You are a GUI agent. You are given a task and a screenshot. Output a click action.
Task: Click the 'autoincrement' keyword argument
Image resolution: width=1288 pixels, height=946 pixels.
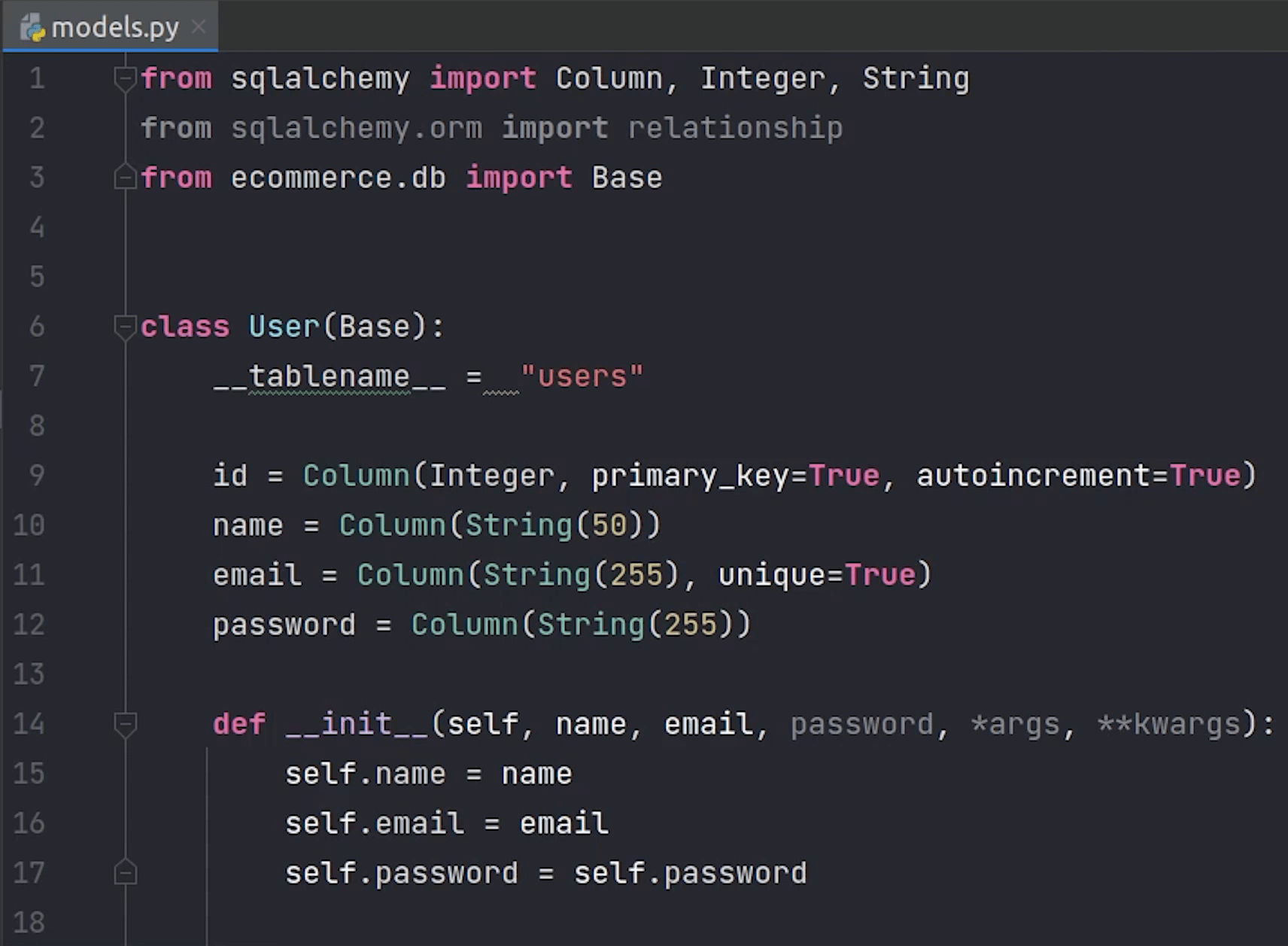coord(1033,476)
